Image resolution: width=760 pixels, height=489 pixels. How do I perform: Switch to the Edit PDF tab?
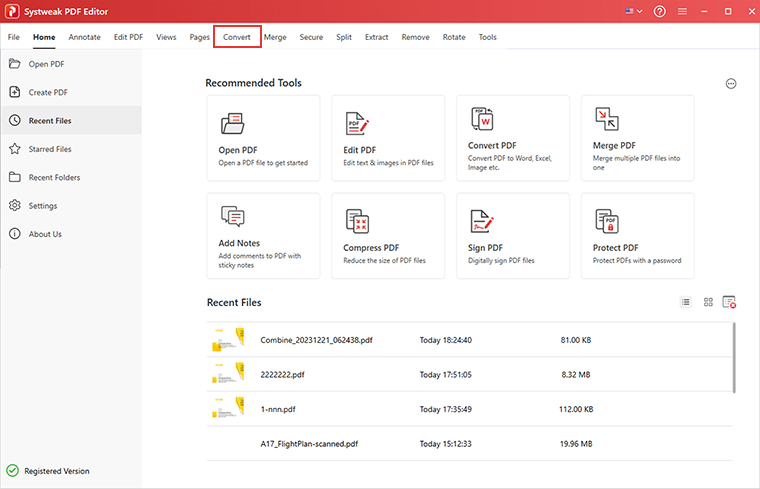[x=128, y=37]
